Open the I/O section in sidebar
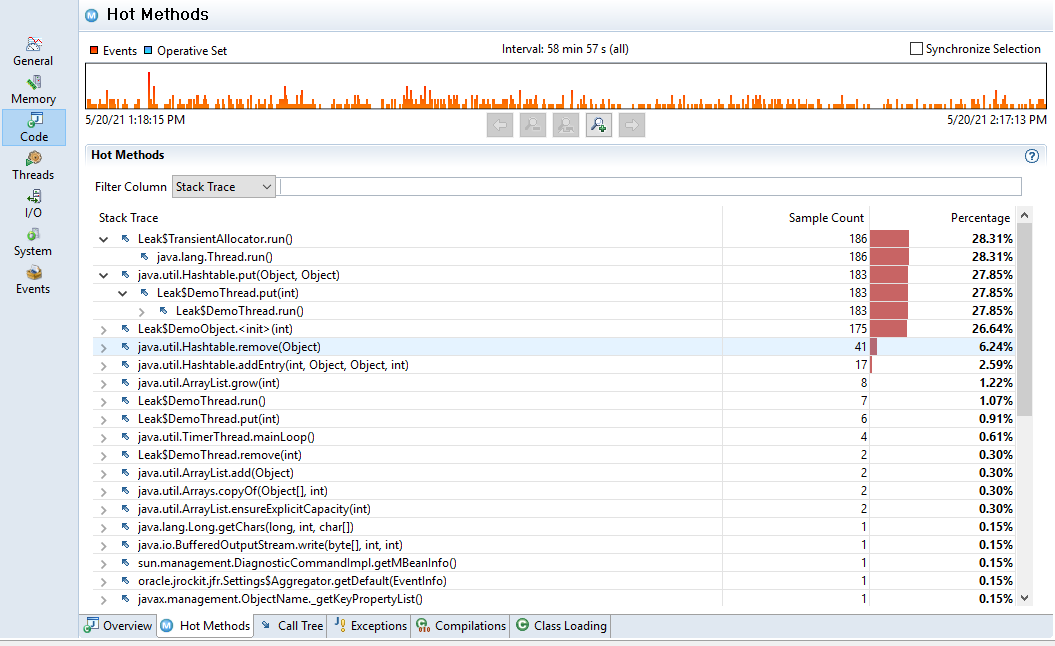 (33, 204)
